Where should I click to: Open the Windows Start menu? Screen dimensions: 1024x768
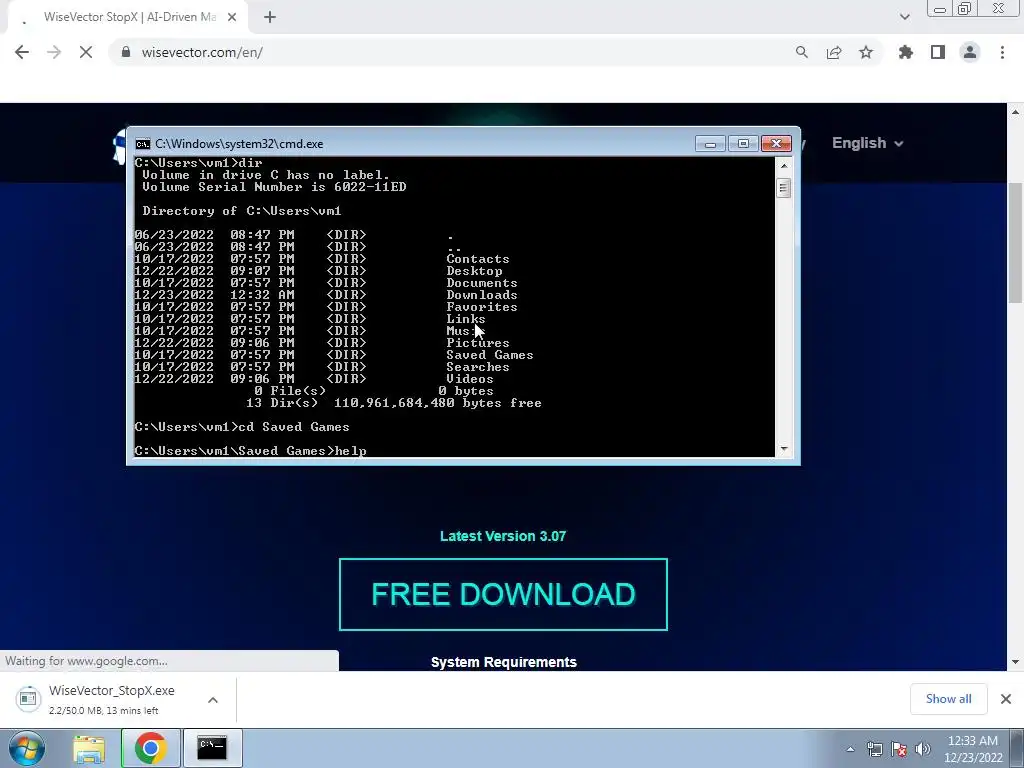(26, 748)
